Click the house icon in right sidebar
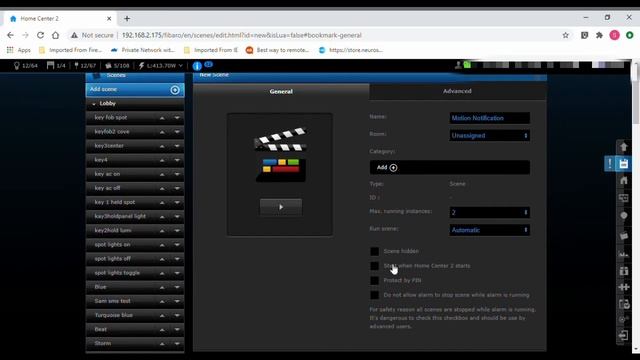 point(623,180)
